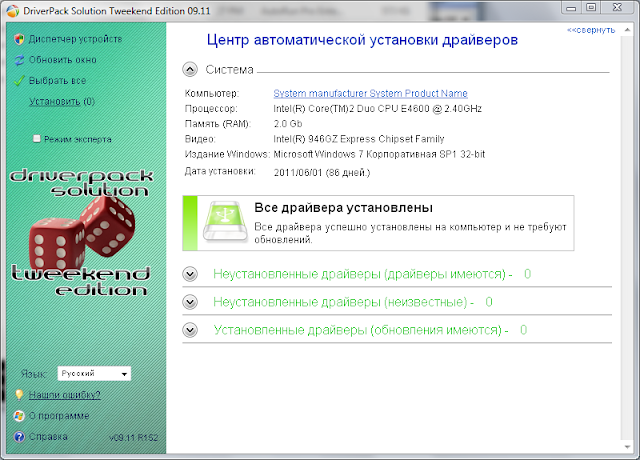Click the install date 2011/06/01 text
This screenshot has height=460, width=640.
pos(322,173)
